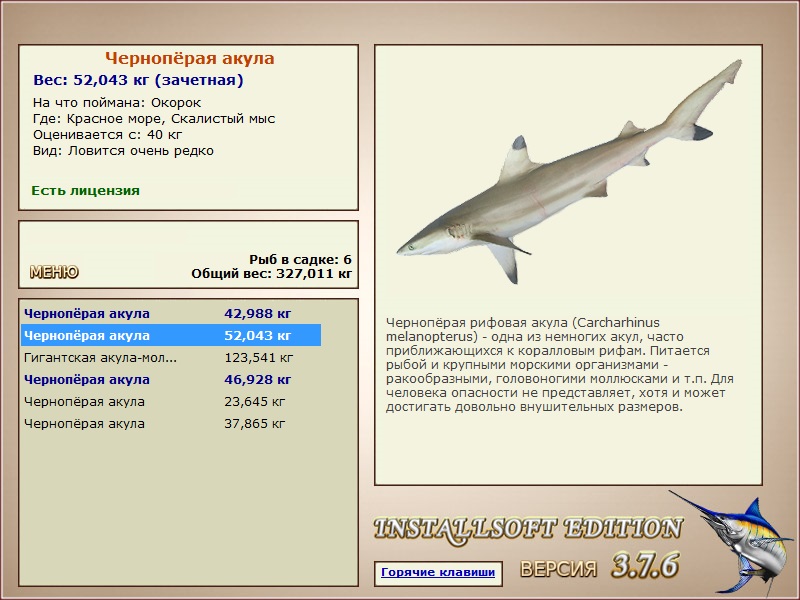Click the marlin logo icon
The height and width of the screenshot is (600, 800).
click(x=733, y=542)
